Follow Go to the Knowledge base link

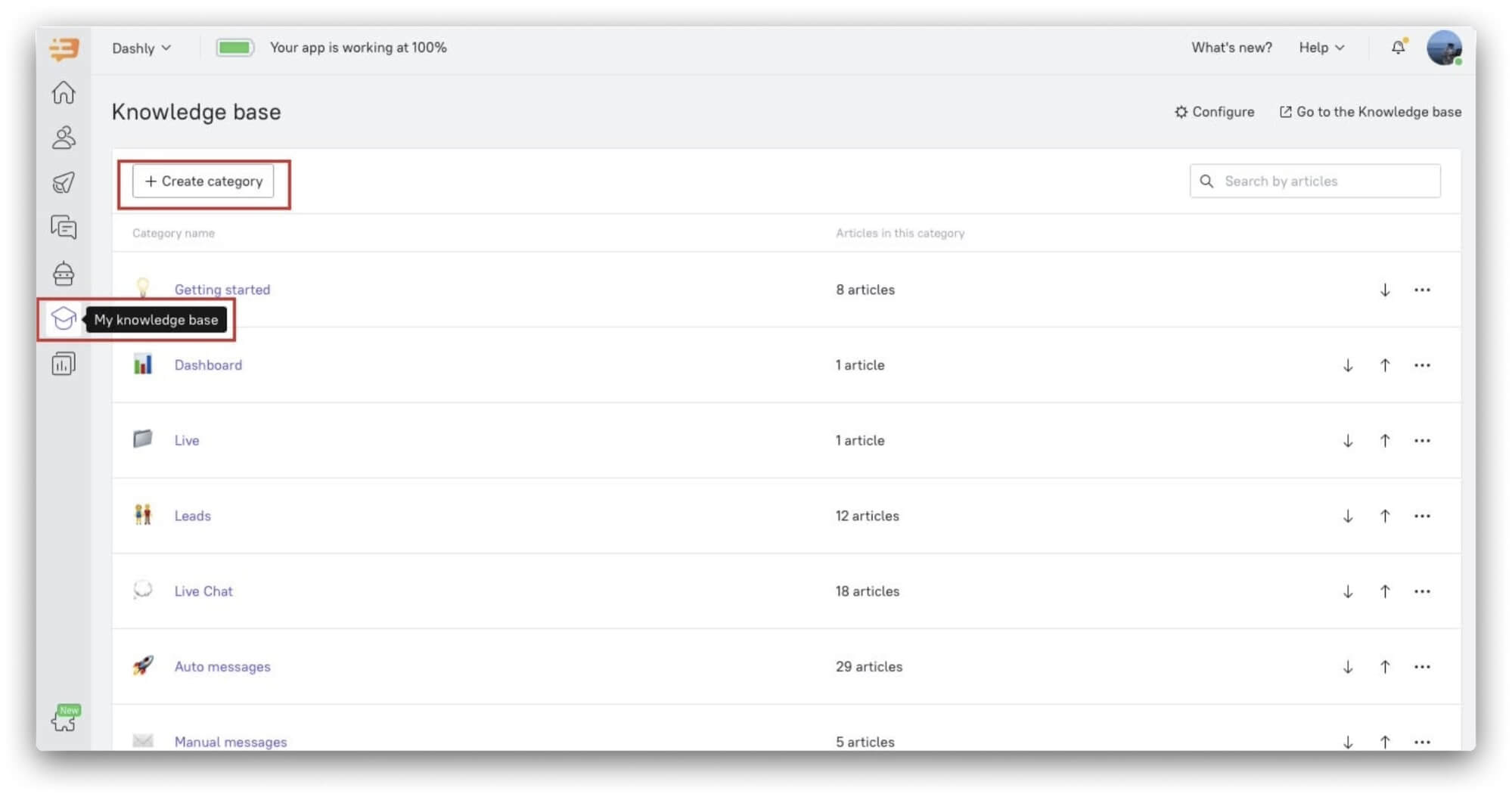1370,112
